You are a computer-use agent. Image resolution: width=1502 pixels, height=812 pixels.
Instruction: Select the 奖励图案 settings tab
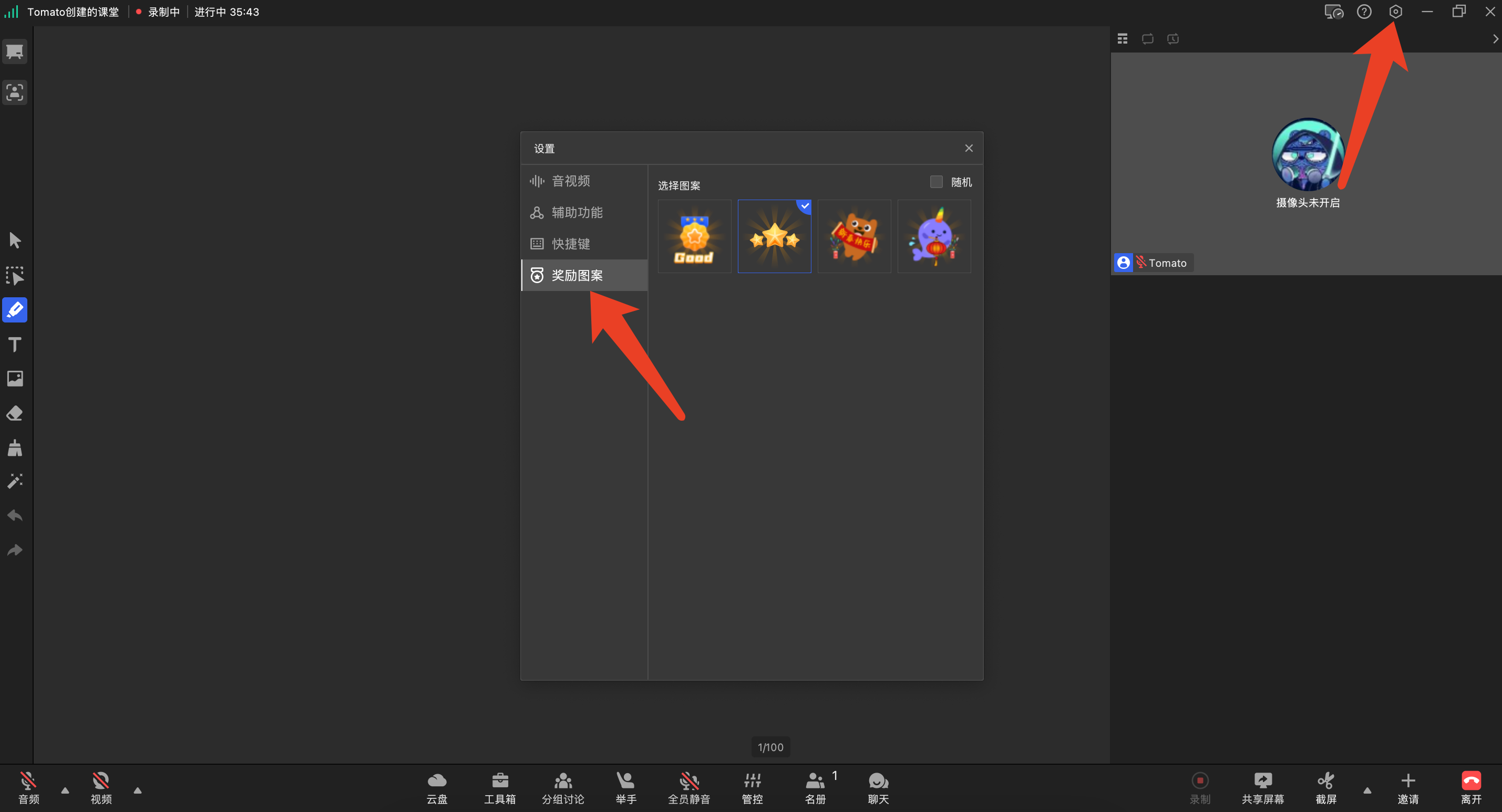click(584, 275)
